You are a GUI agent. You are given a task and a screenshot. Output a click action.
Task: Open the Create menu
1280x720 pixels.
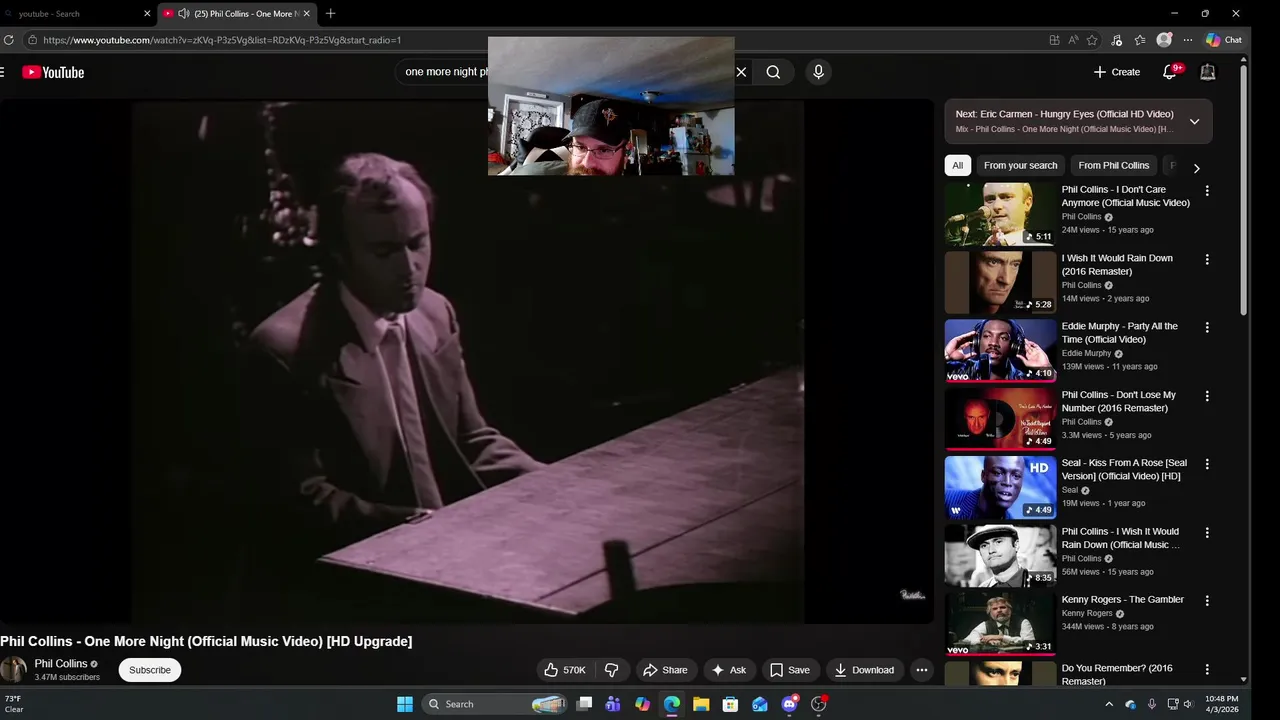(1116, 72)
